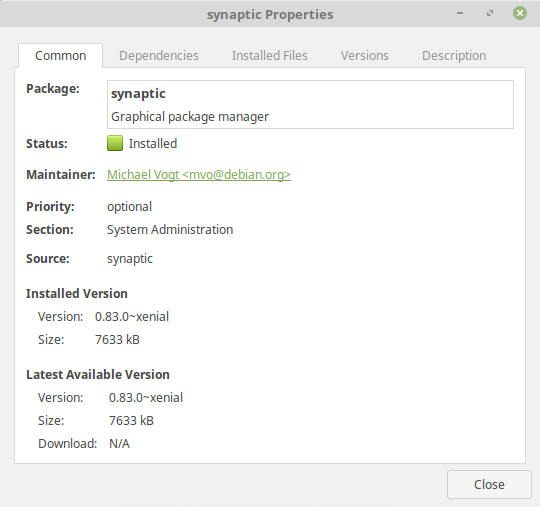The height and width of the screenshot is (507, 540).
Task: Click the green Installed status icon
Action: [115, 143]
